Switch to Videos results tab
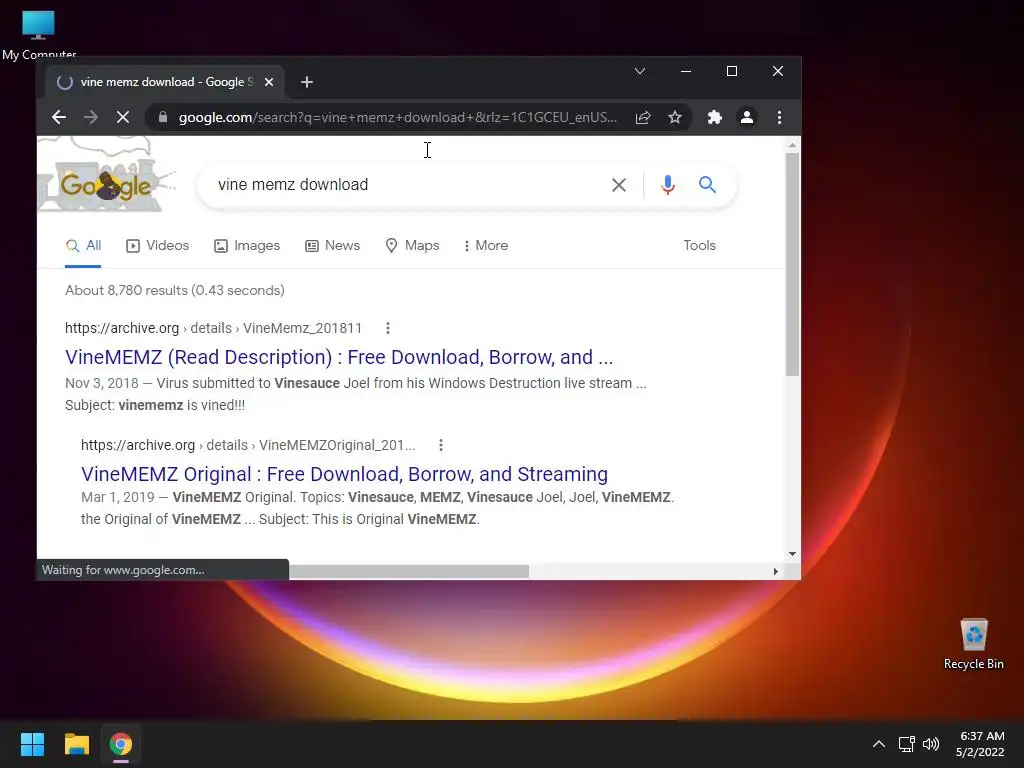Image resolution: width=1024 pixels, height=768 pixels. [x=157, y=246]
